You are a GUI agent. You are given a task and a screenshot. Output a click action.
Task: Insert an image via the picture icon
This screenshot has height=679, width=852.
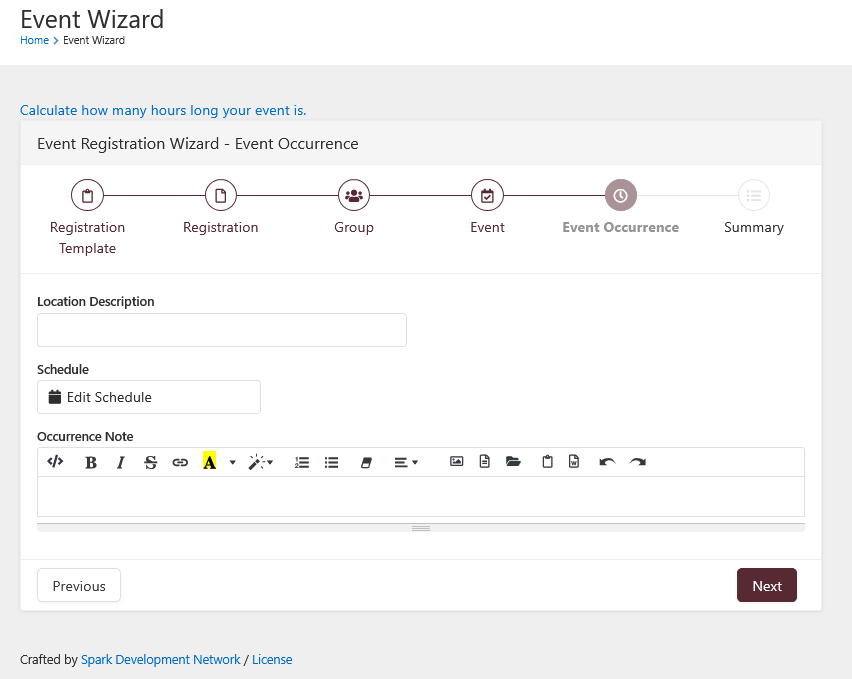(x=456, y=462)
